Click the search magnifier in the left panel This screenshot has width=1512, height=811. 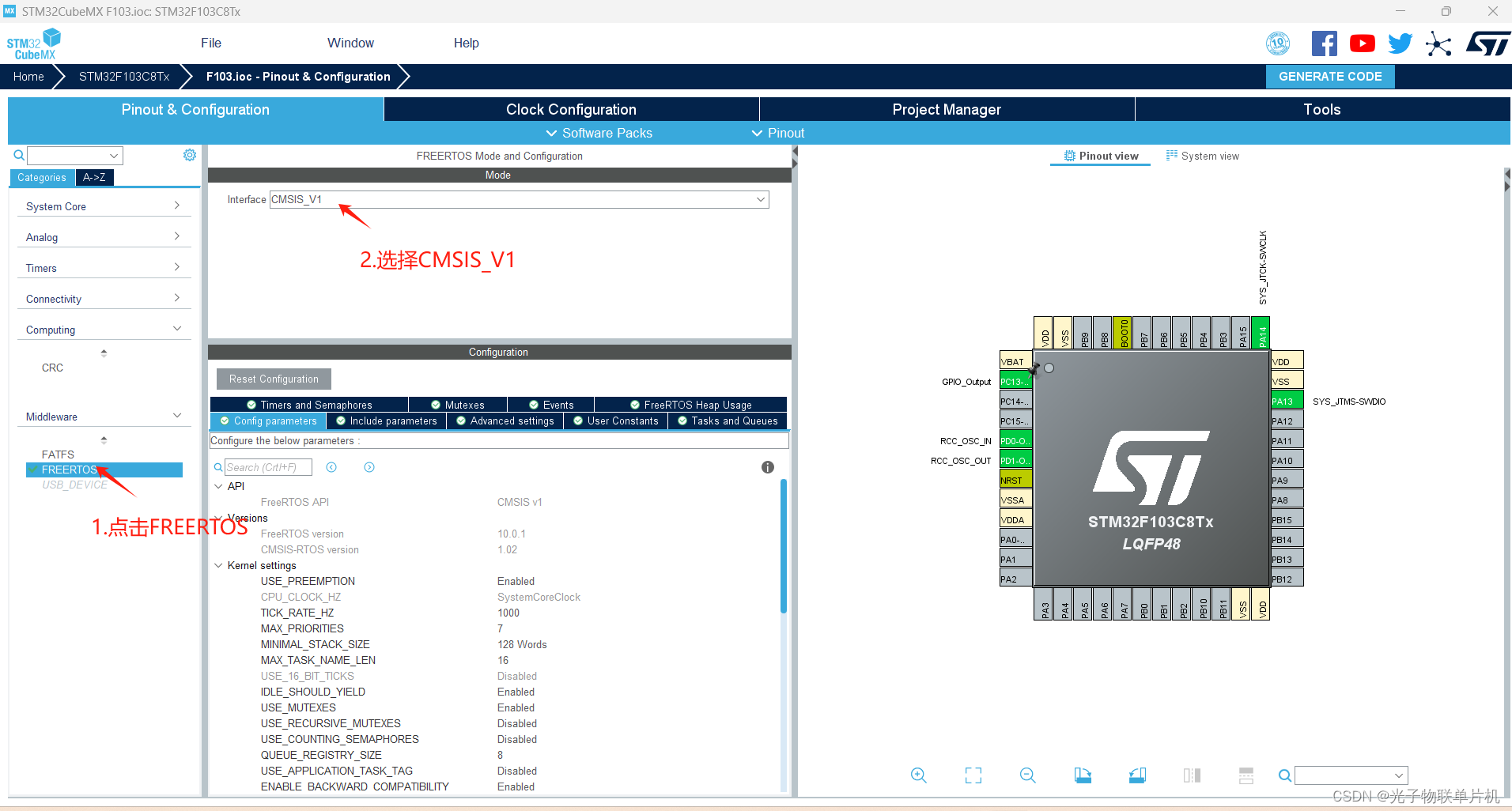click(19, 155)
